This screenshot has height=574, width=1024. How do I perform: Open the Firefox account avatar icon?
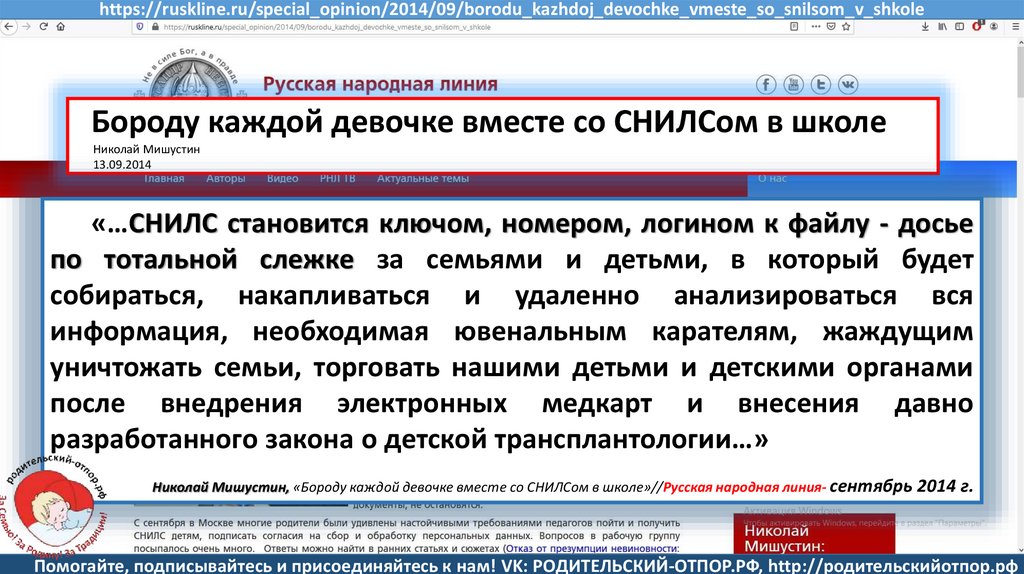pos(994,27)
